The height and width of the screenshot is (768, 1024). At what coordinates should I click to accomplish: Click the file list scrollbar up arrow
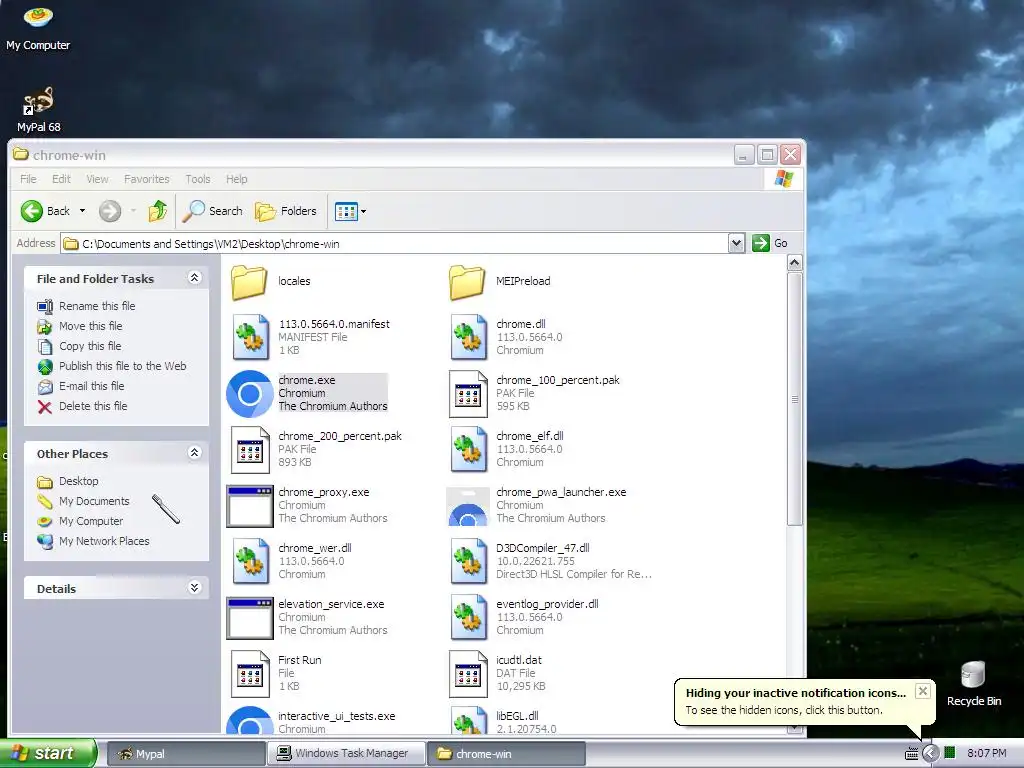794,263
